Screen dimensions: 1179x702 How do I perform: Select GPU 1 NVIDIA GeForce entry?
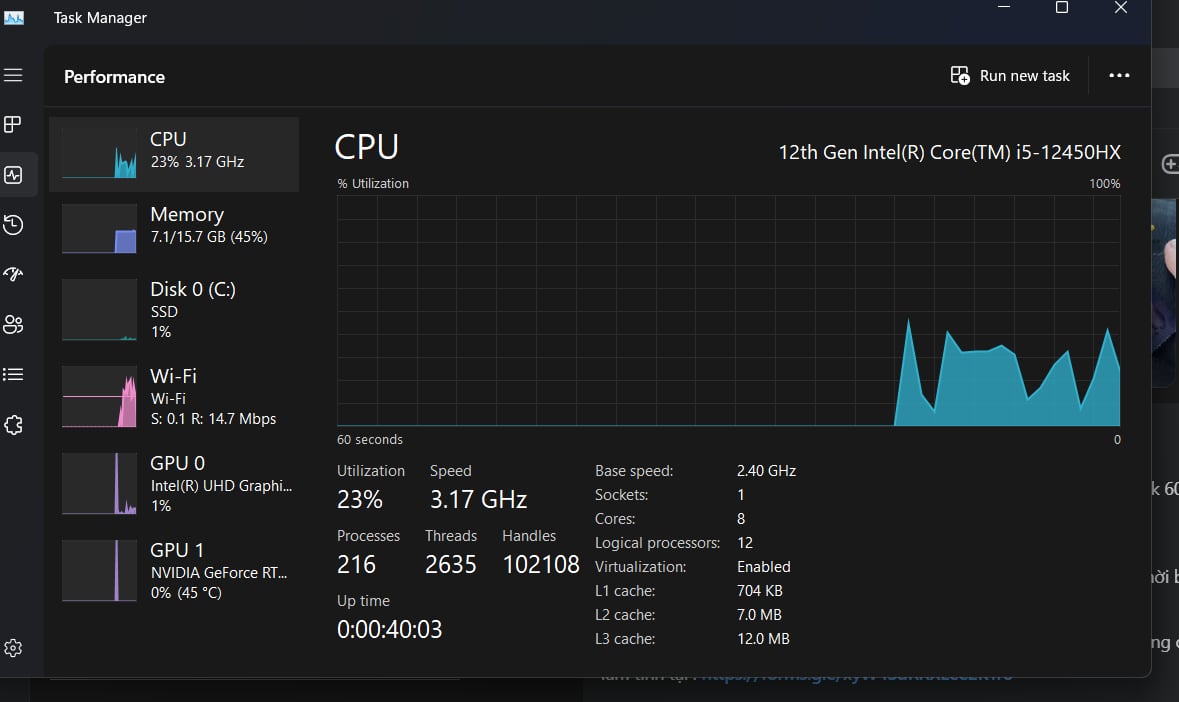(x=174, y=570)
